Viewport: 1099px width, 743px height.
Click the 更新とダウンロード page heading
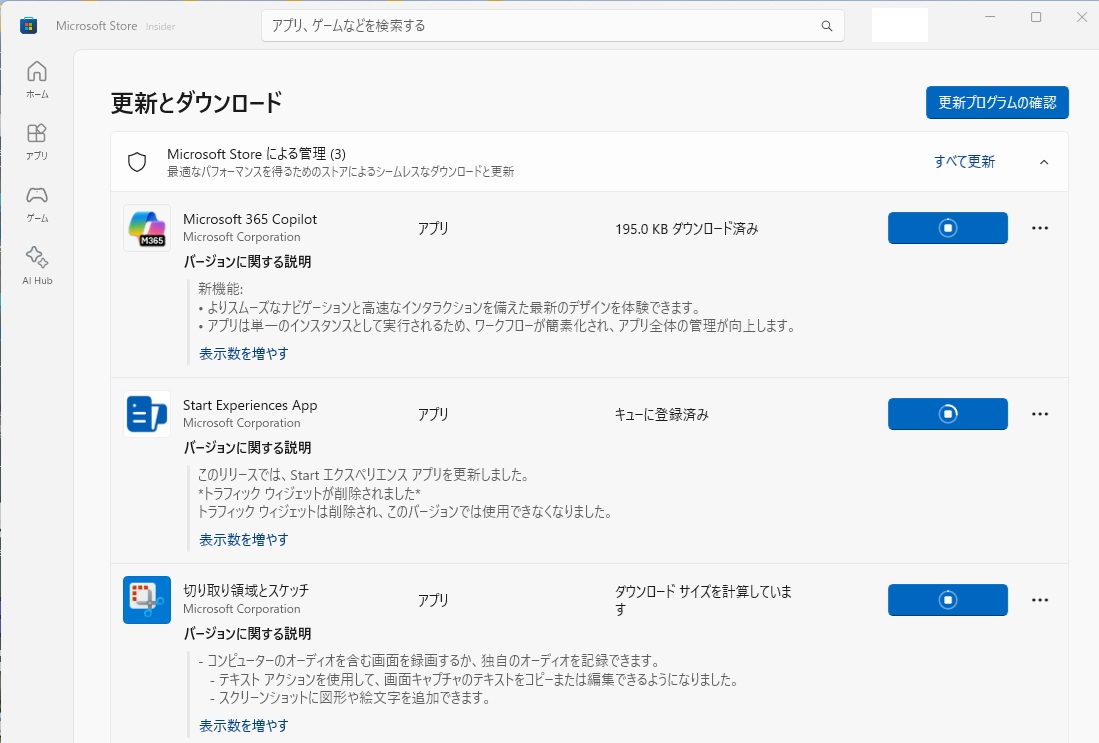(196, 102)
